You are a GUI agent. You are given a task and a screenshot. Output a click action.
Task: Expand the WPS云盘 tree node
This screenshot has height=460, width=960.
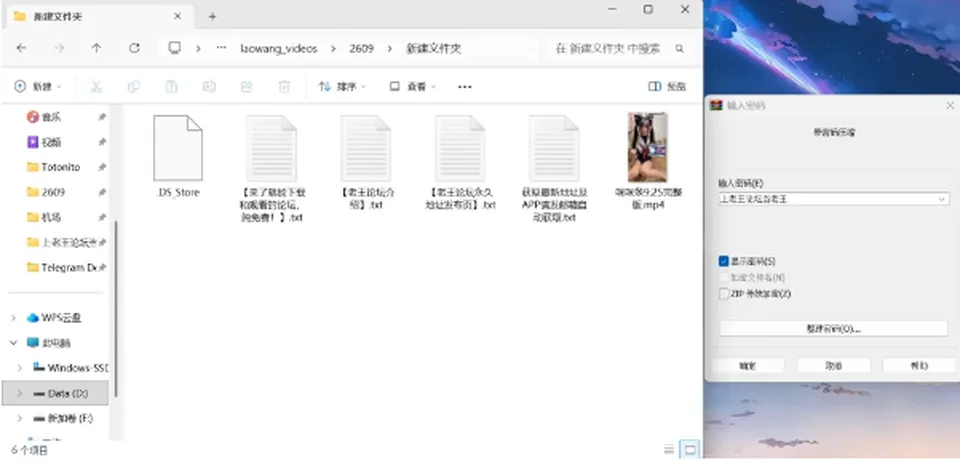tap(13, 318)
